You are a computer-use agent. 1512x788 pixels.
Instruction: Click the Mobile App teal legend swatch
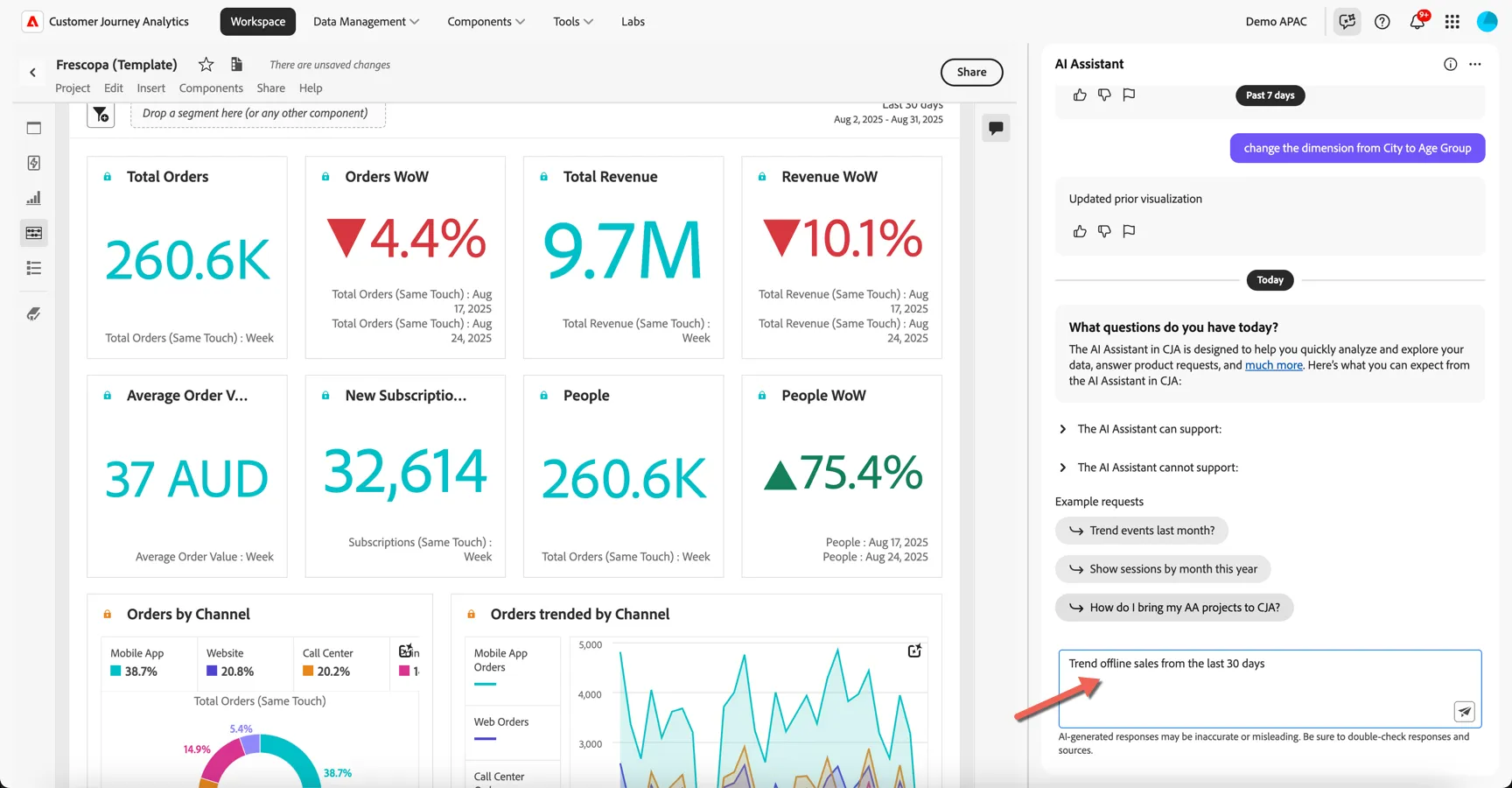coord(115,672)
